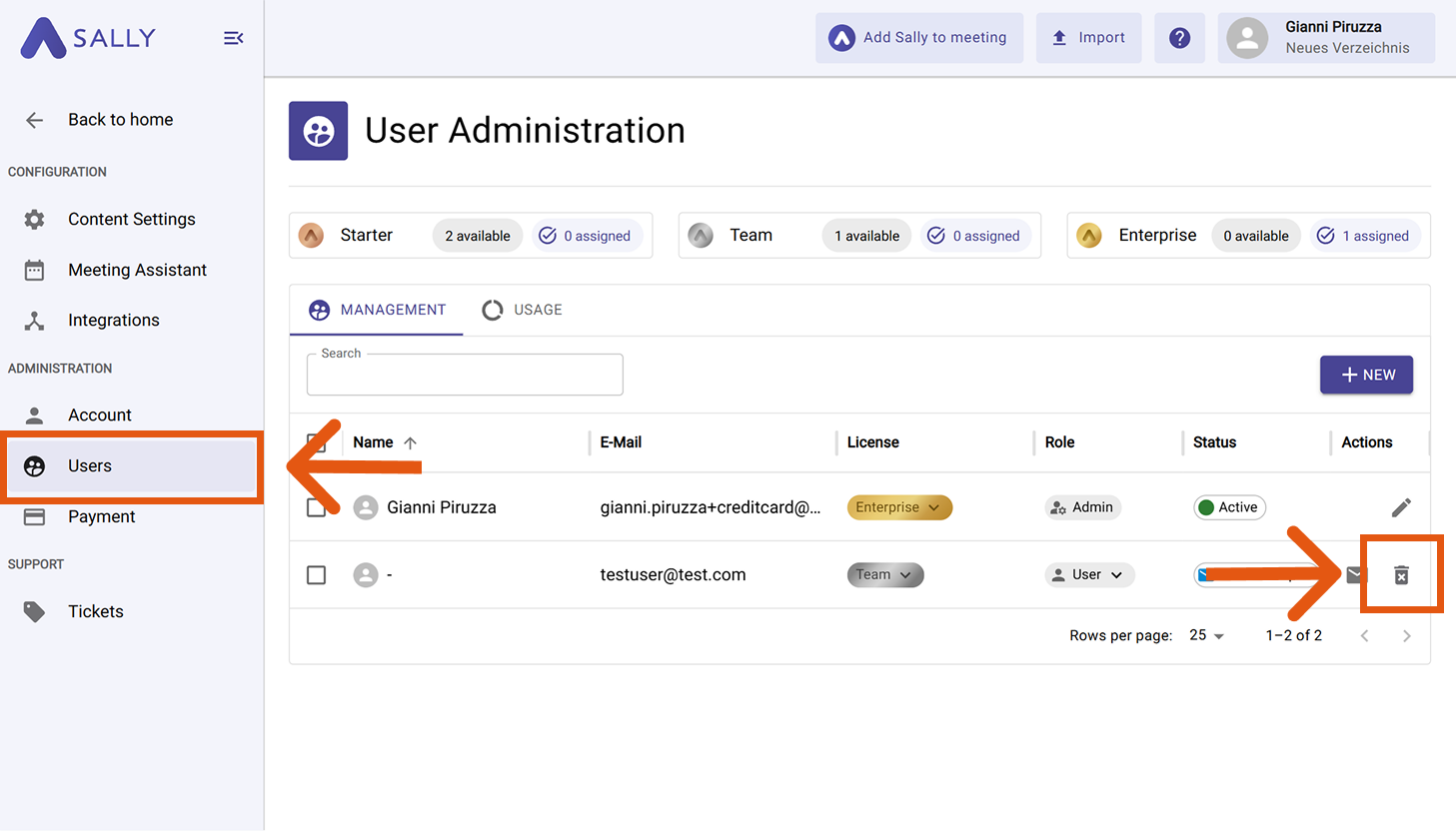This screenshot has height=831, width=1456.
Task: Click Team license icon
Action: [x=702, y=236]
